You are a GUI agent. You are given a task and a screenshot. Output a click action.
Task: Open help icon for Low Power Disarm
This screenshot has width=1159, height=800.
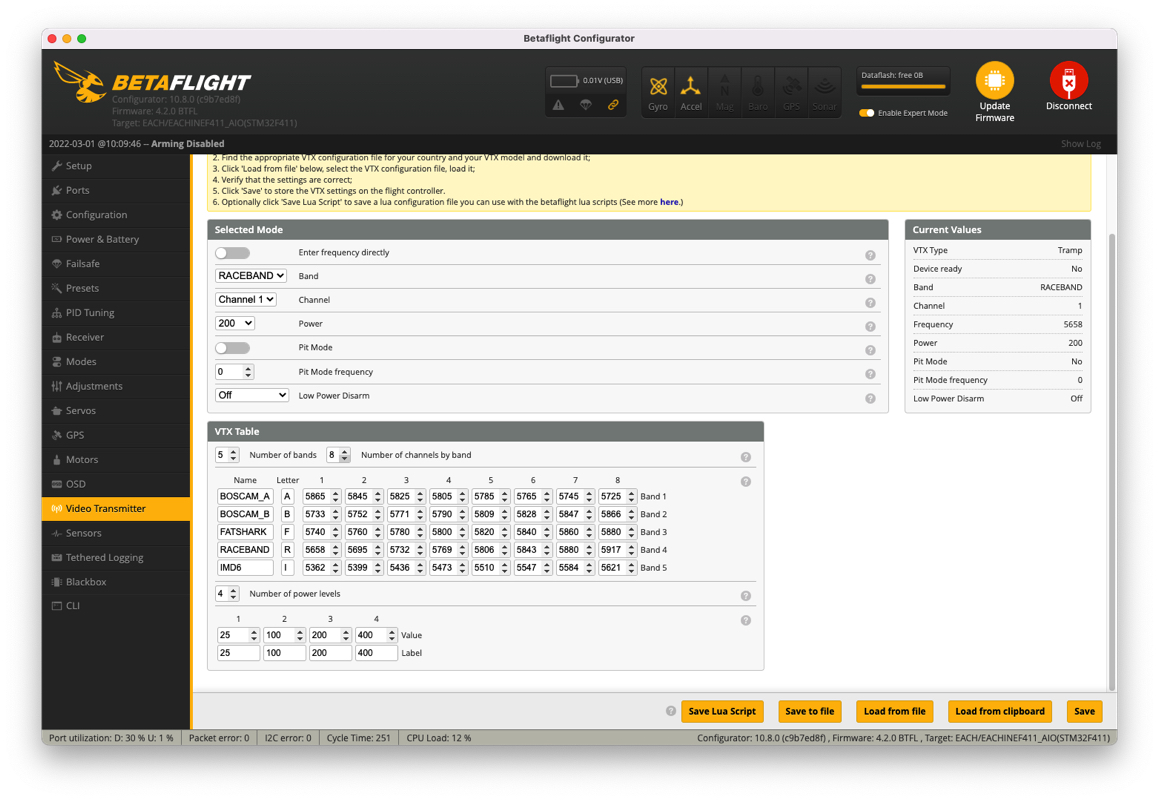870,399
